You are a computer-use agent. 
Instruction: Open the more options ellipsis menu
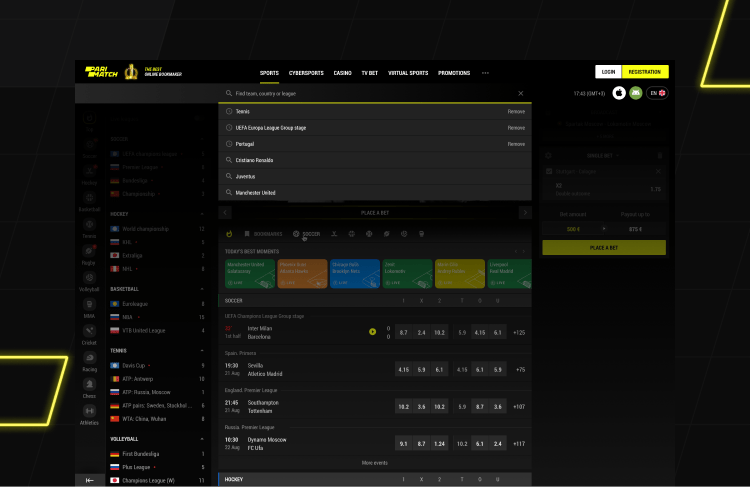tap(485, 73)
